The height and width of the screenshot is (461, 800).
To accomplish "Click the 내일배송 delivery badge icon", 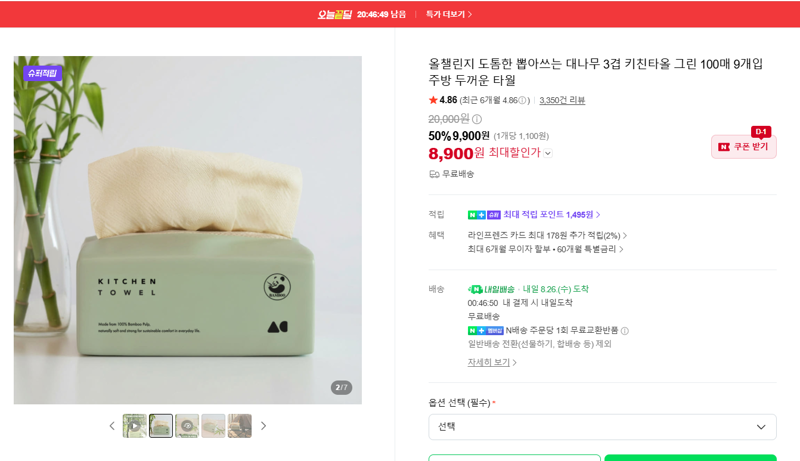I will click(x=475, y=289).
